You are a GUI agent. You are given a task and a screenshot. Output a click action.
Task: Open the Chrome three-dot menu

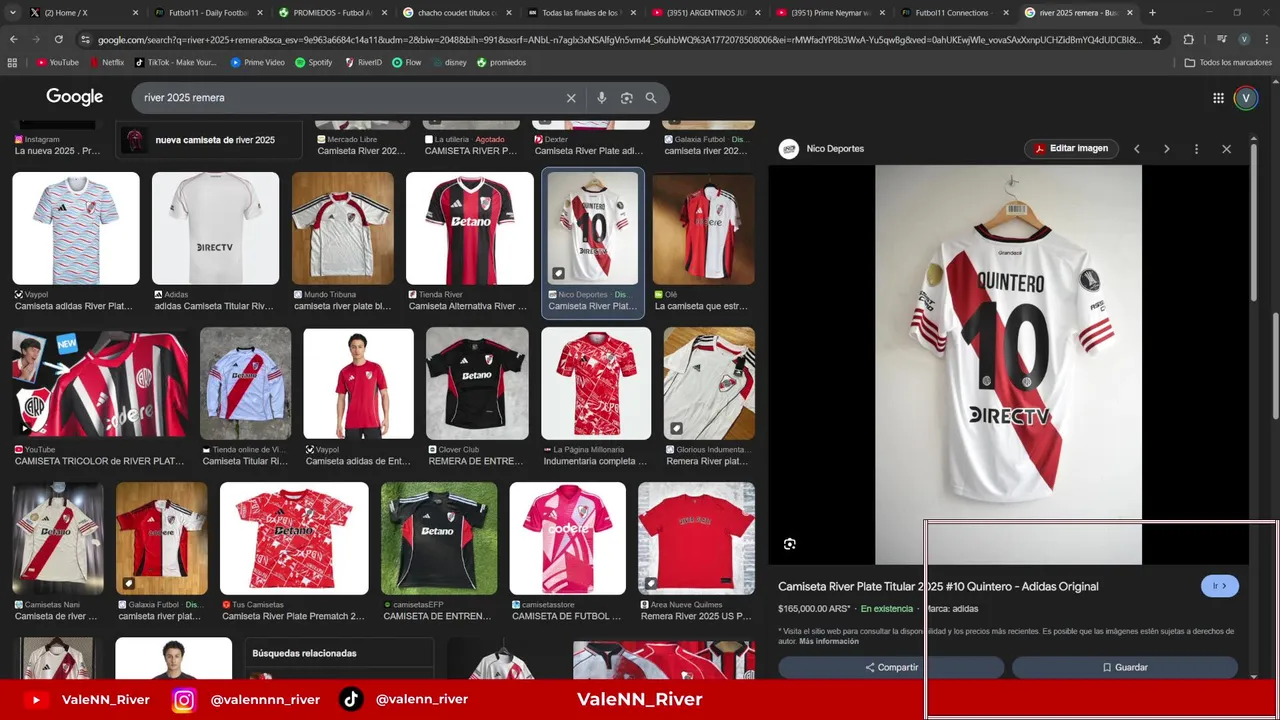click(x=1265, y=39)
